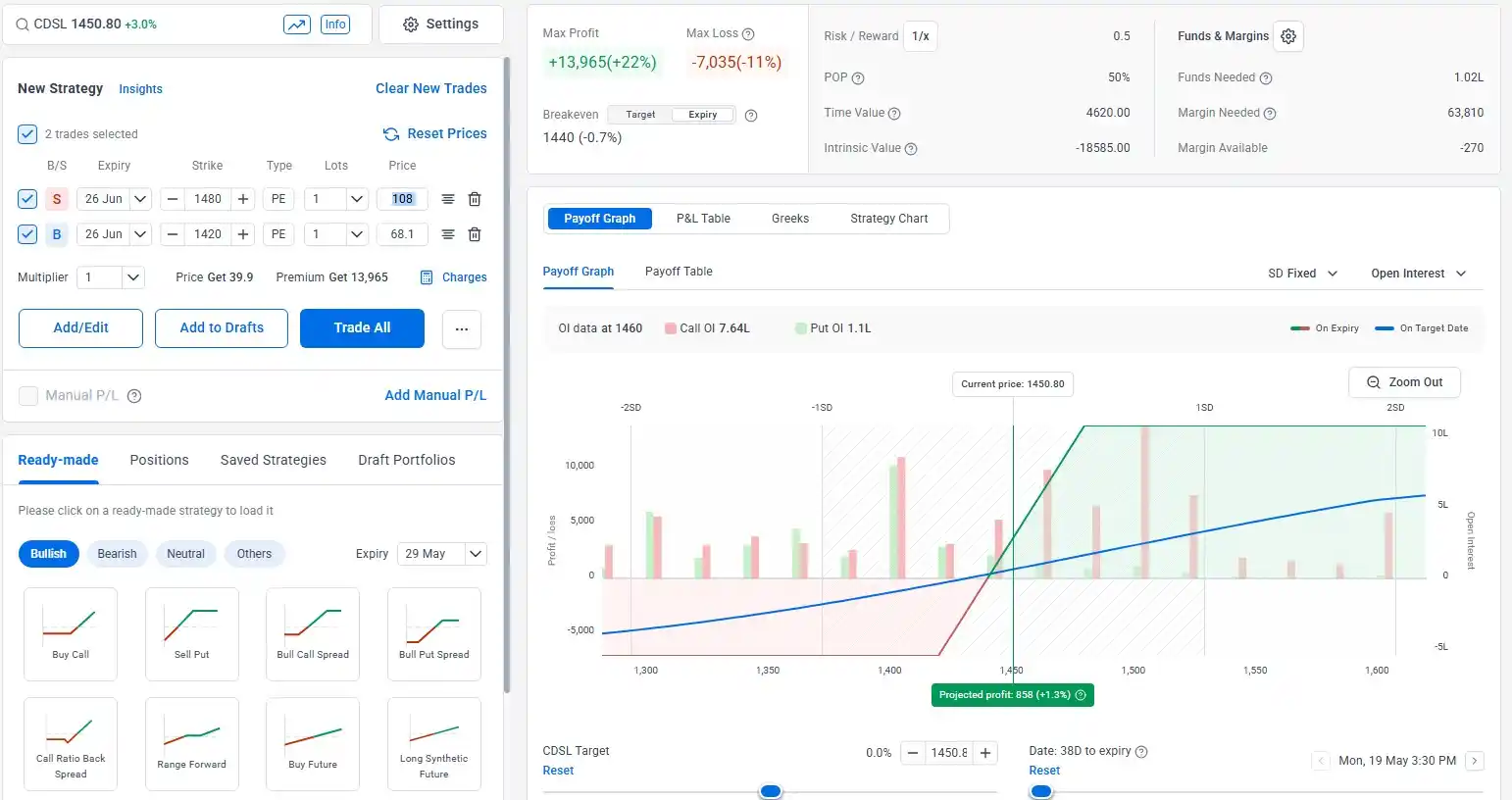Toggle S (sell) side on 1480 row

point(57,199)
